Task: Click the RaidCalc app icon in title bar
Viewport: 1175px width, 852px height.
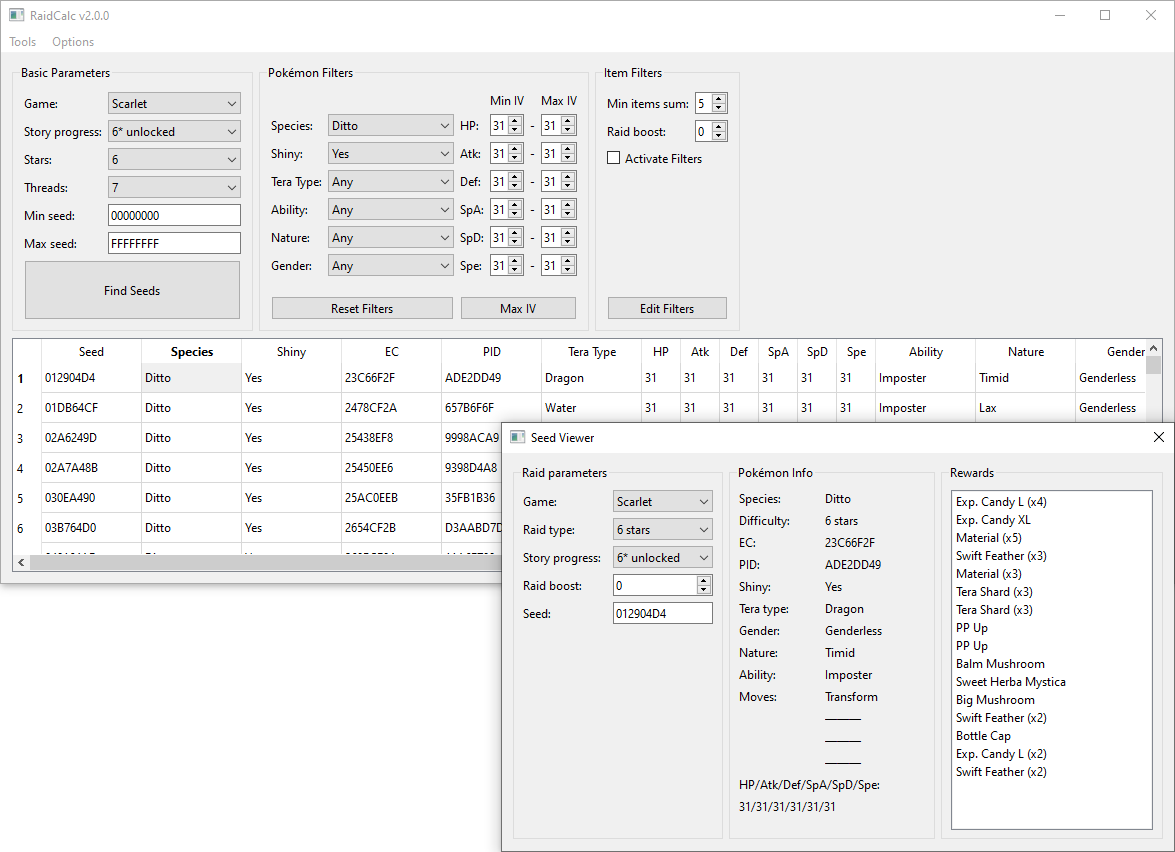Action: click(x=16, y=15)
